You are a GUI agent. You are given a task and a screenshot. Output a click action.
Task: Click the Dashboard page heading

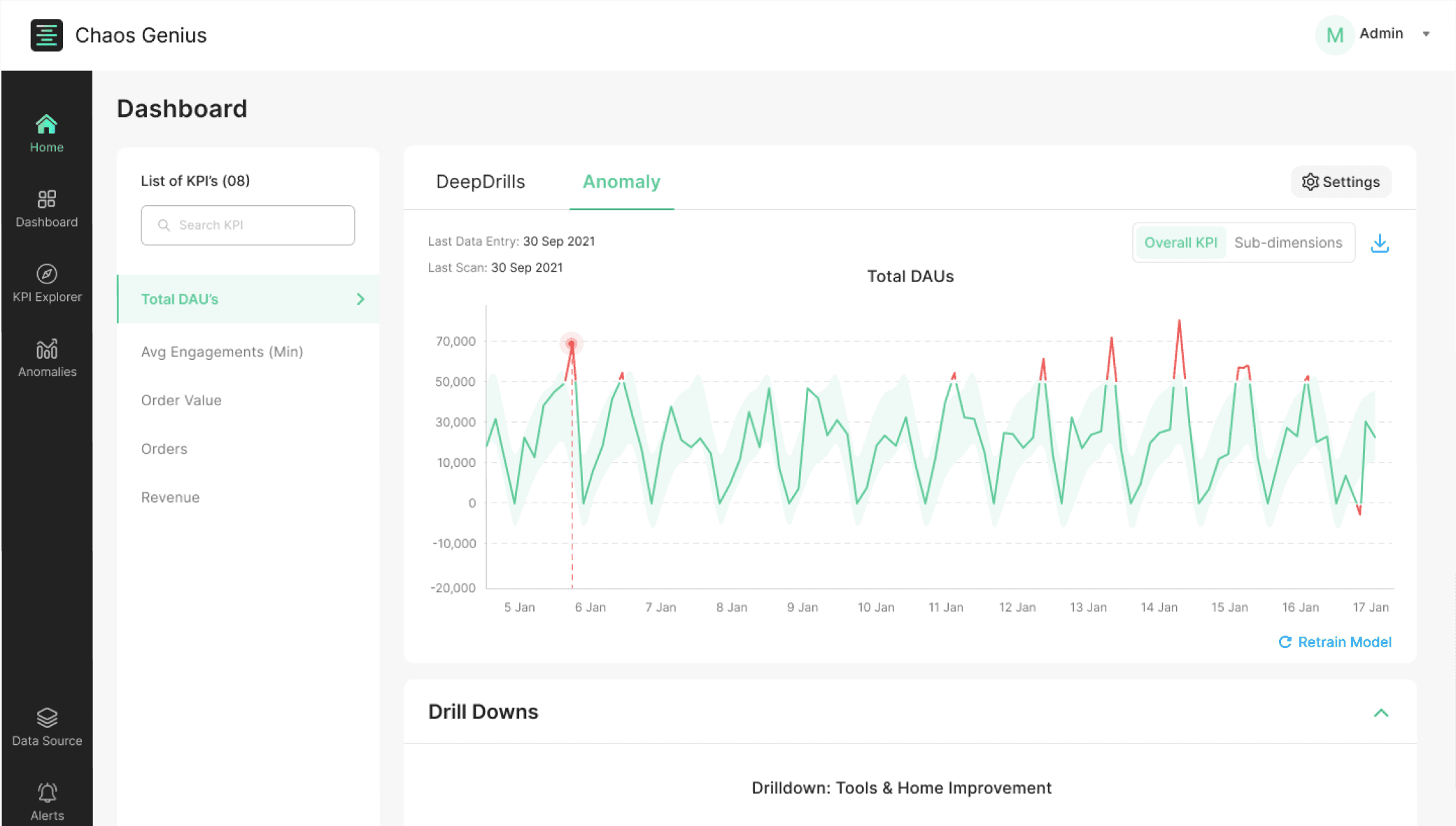(182, 108)
